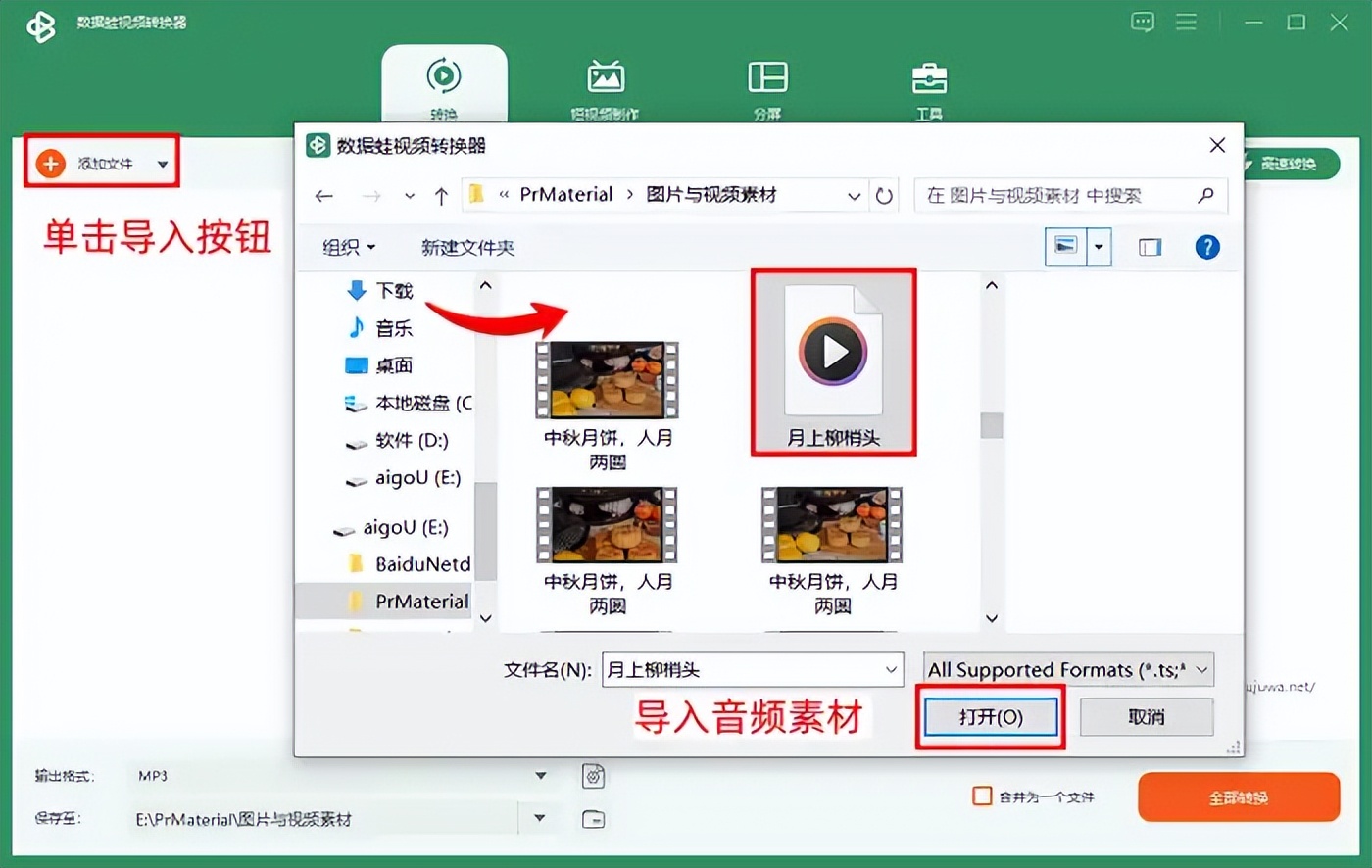Open the short video creation tab
The width and height of the screenshot is (1372, 868).
point(605,77)
